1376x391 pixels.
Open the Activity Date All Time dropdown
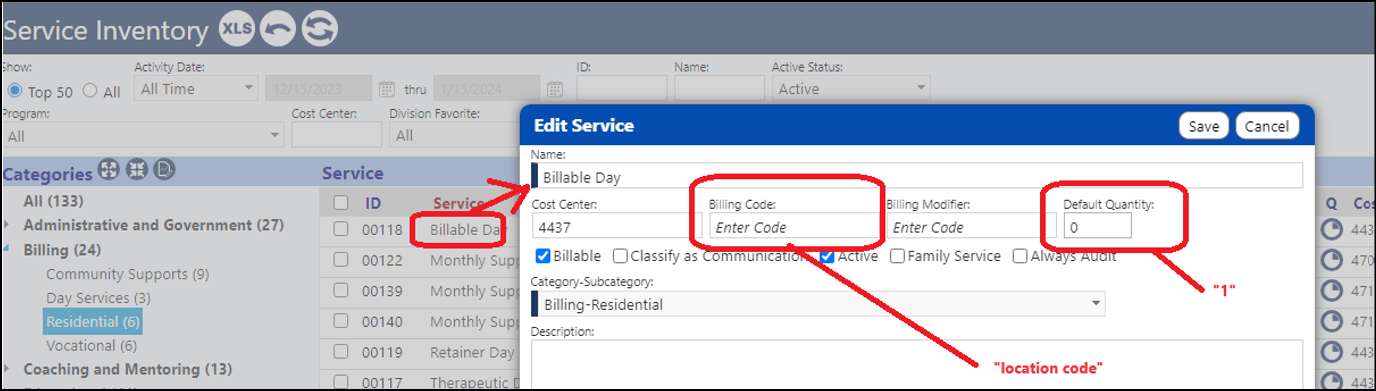click(x=196, y=88)
